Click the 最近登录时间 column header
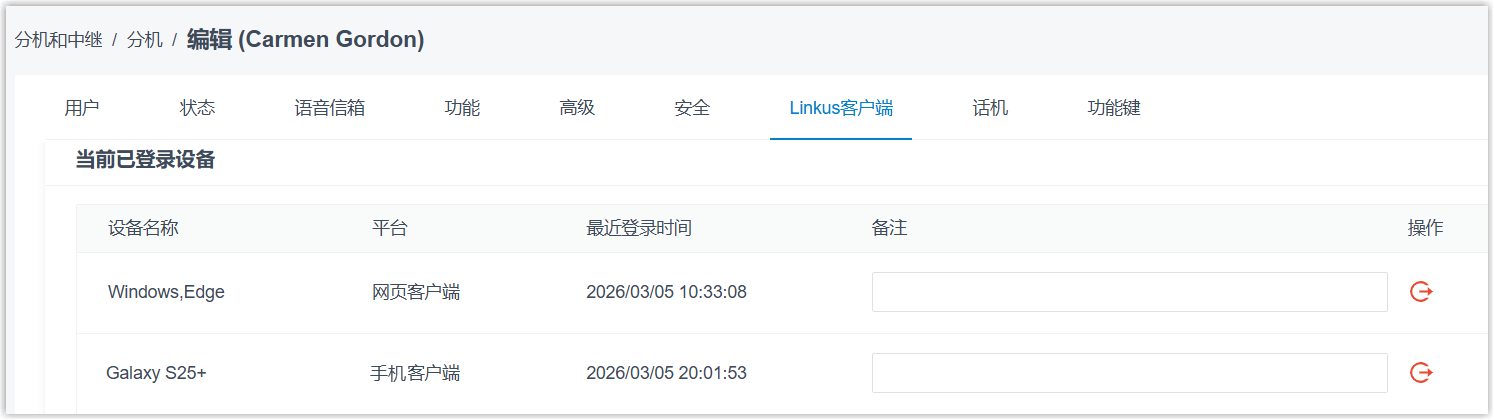This screenshot has width=1494, height=420. (x=638, y=228)
